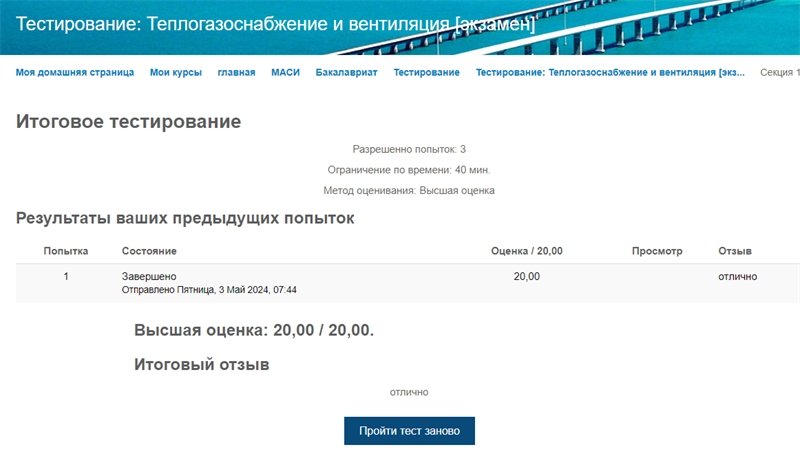This screenshot has height=456, width=800.
Task: Open the truncated "Теплогазоснабжение и вентиляция [экз..." breadcrumb
Action: point(610,72)
